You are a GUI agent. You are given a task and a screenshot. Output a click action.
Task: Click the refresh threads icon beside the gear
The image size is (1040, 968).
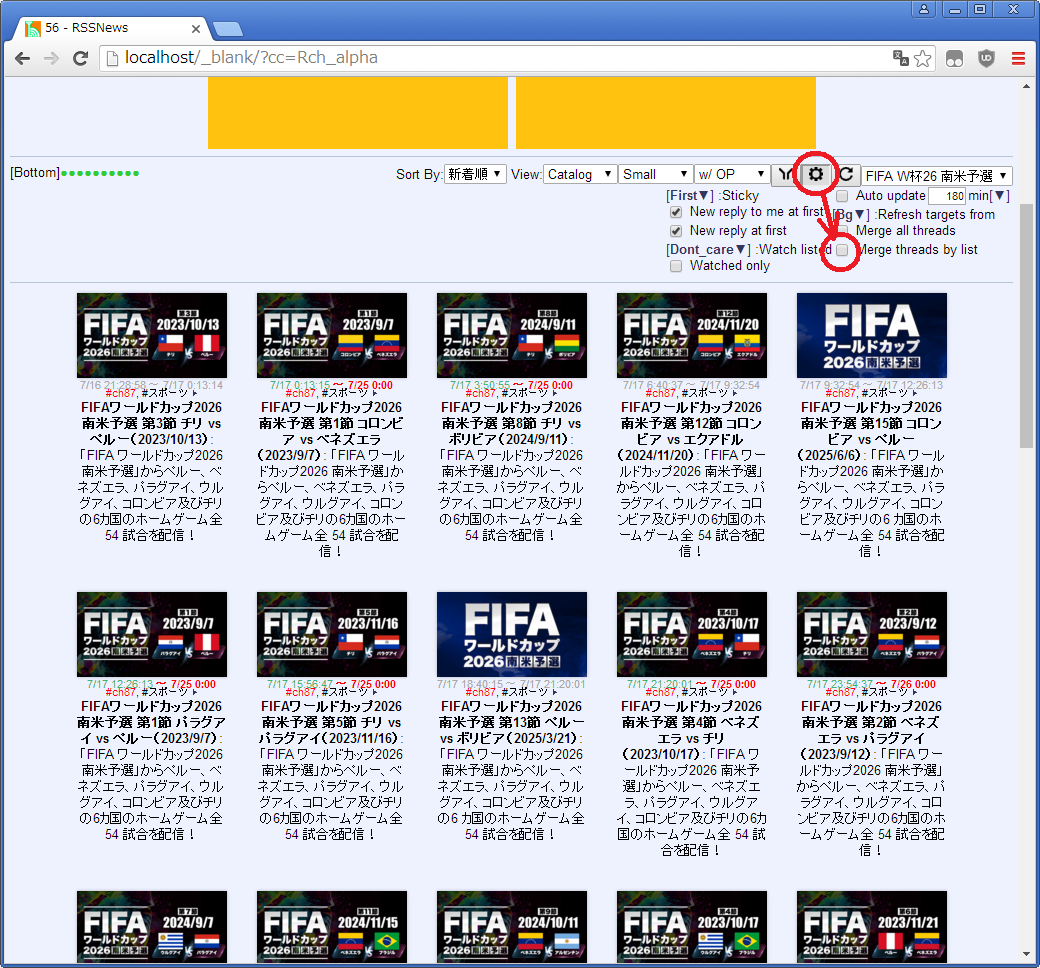[x=846, y=174]
